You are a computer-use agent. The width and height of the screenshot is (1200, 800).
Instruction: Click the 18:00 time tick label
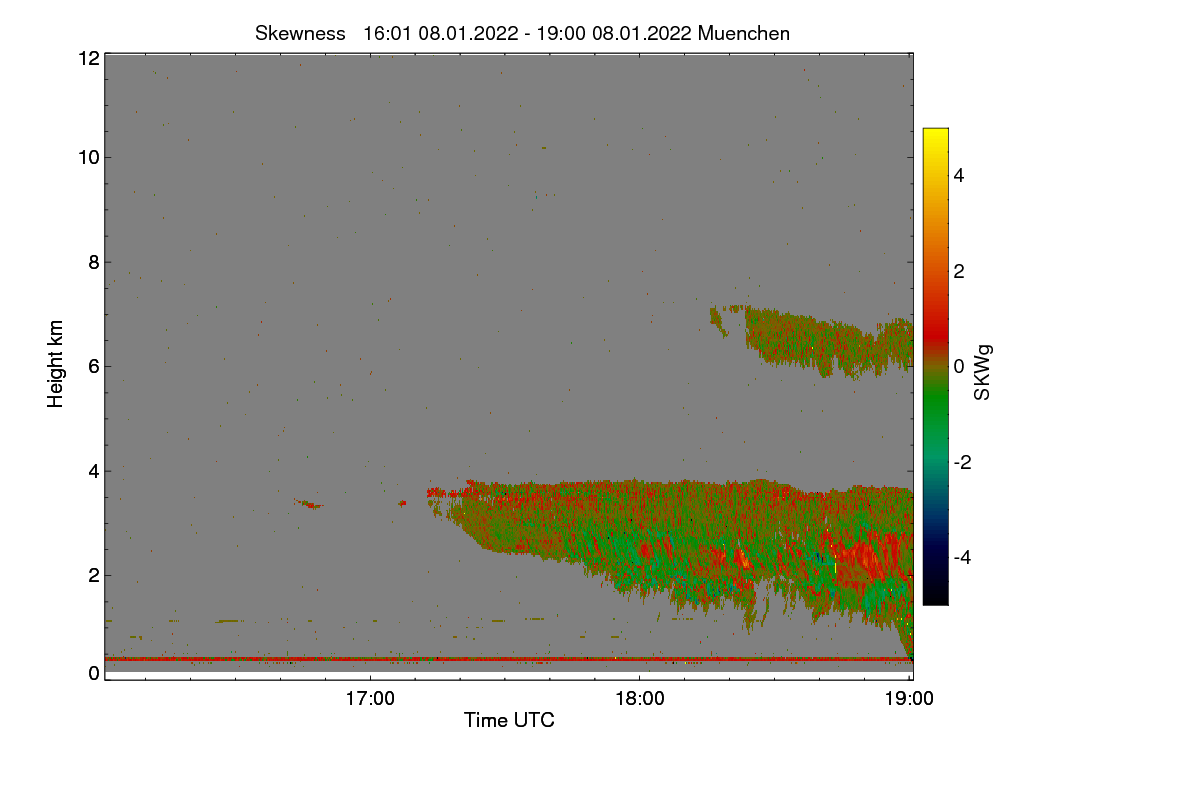[x=640, y=698]
